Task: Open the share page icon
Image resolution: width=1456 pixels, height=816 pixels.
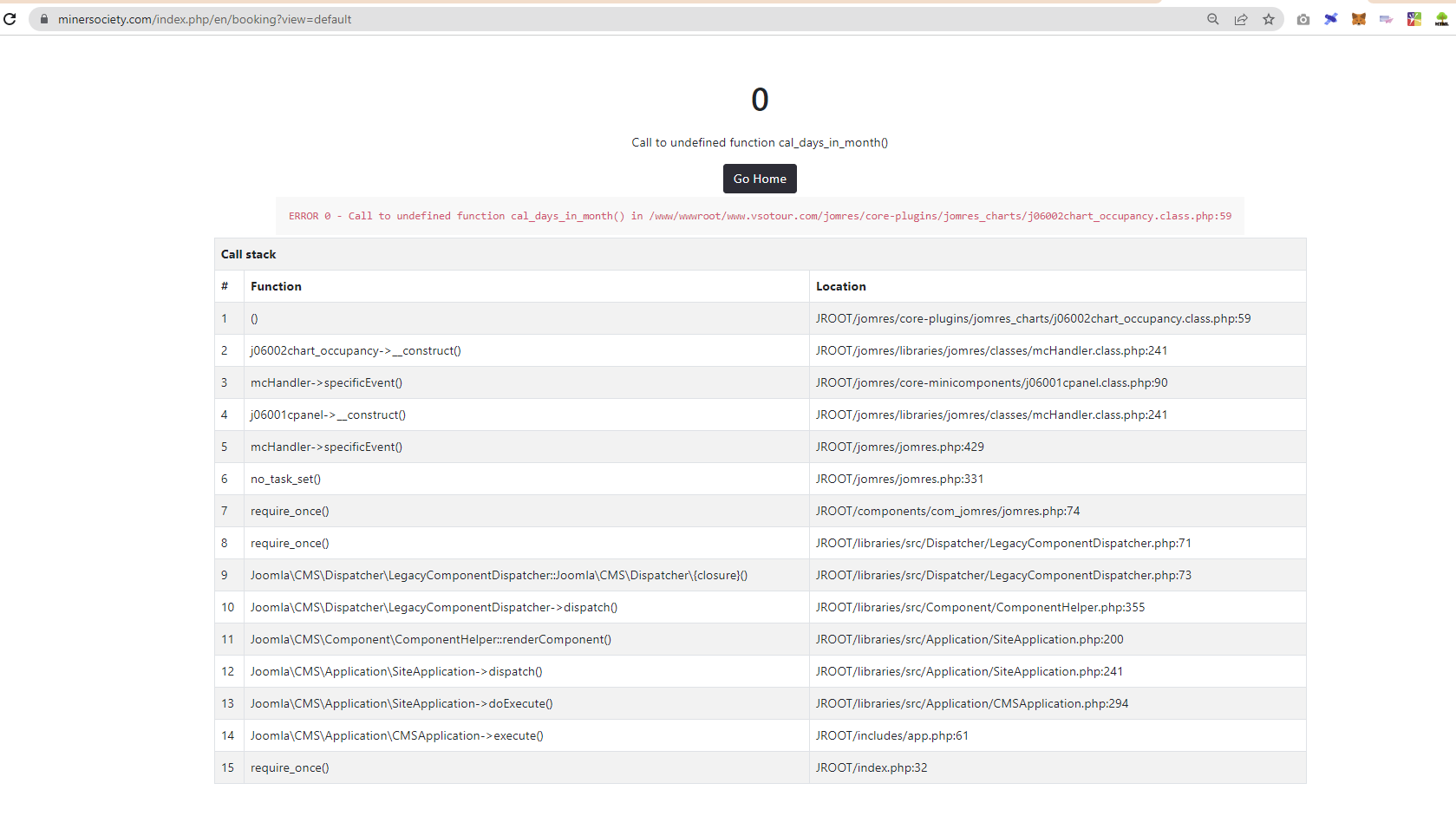Action: (1241, 19)
